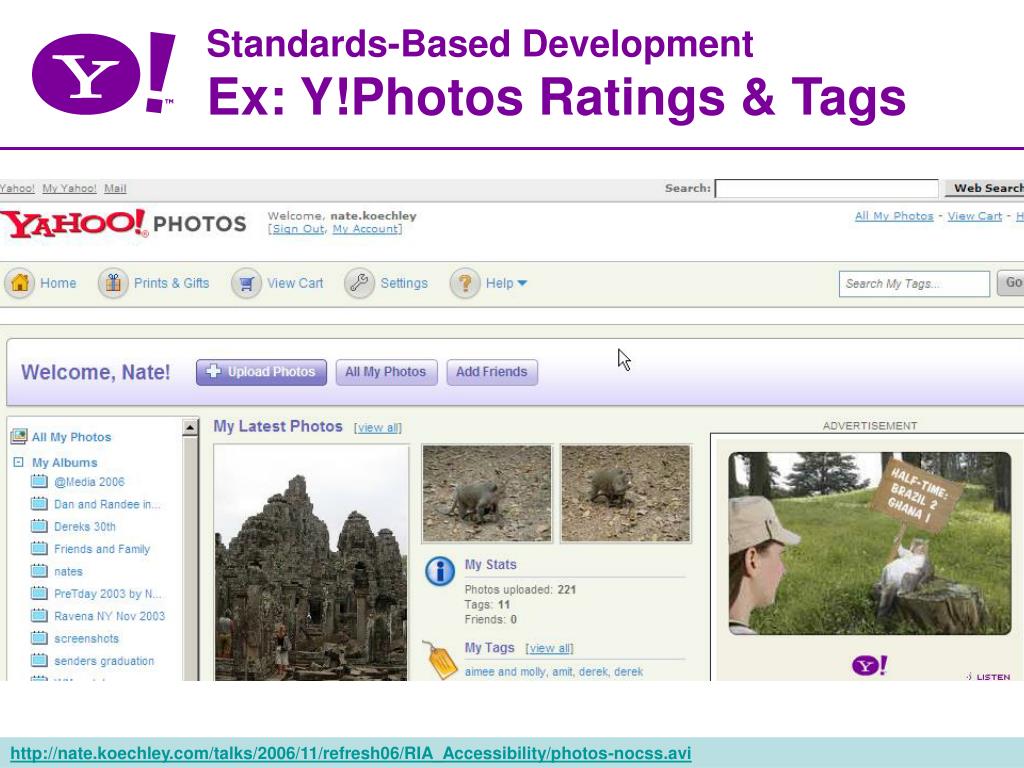Click the My Account link
Image resolution: width=1024 pixels, height=768 pixels.
pyautogui.click(x=366, y=229)
